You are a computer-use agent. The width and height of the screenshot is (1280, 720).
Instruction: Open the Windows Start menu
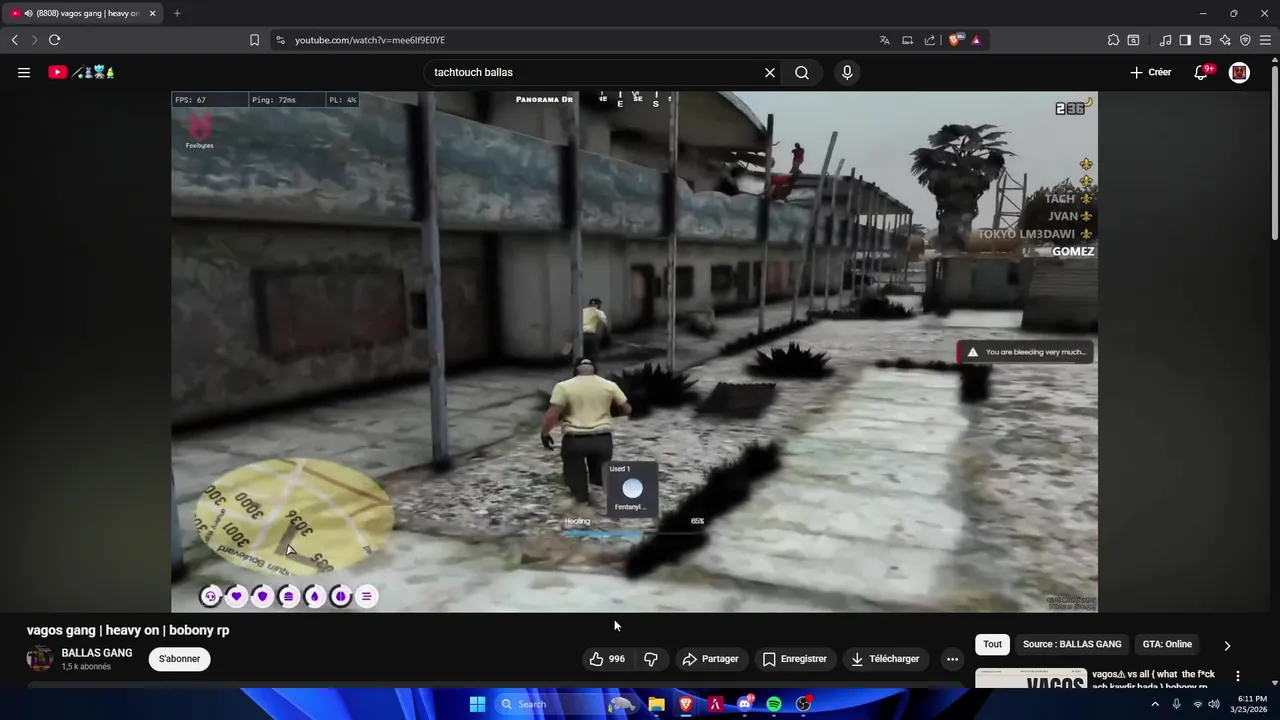(477, 704)
